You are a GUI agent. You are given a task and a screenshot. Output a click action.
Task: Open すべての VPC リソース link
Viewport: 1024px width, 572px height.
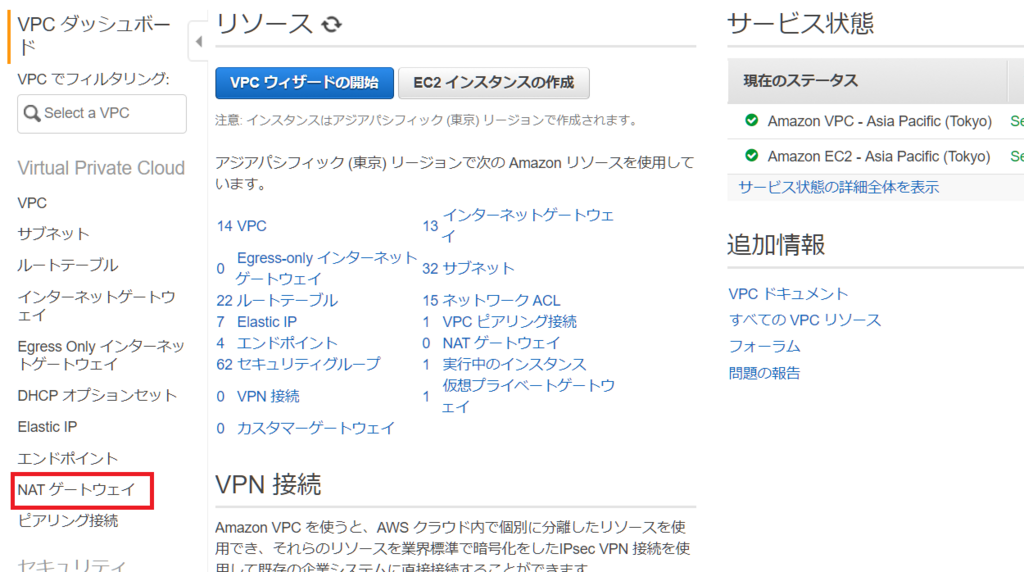pos(805,320)
